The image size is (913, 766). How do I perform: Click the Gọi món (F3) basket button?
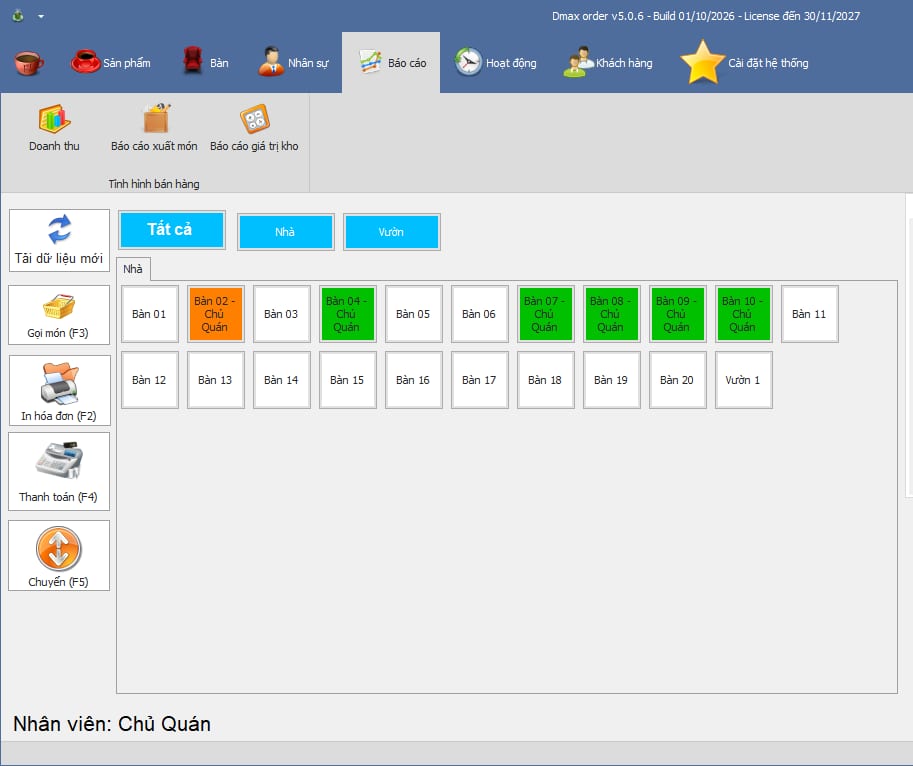point(59,315)
